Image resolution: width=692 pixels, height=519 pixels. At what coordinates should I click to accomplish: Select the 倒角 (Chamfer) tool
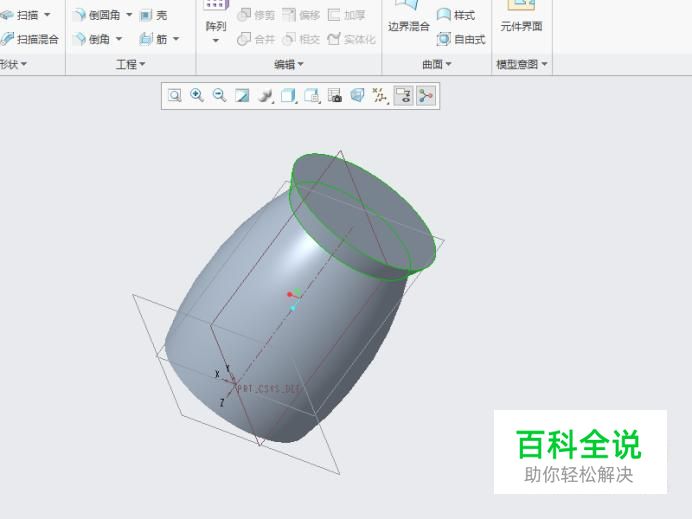pos(92,39)
